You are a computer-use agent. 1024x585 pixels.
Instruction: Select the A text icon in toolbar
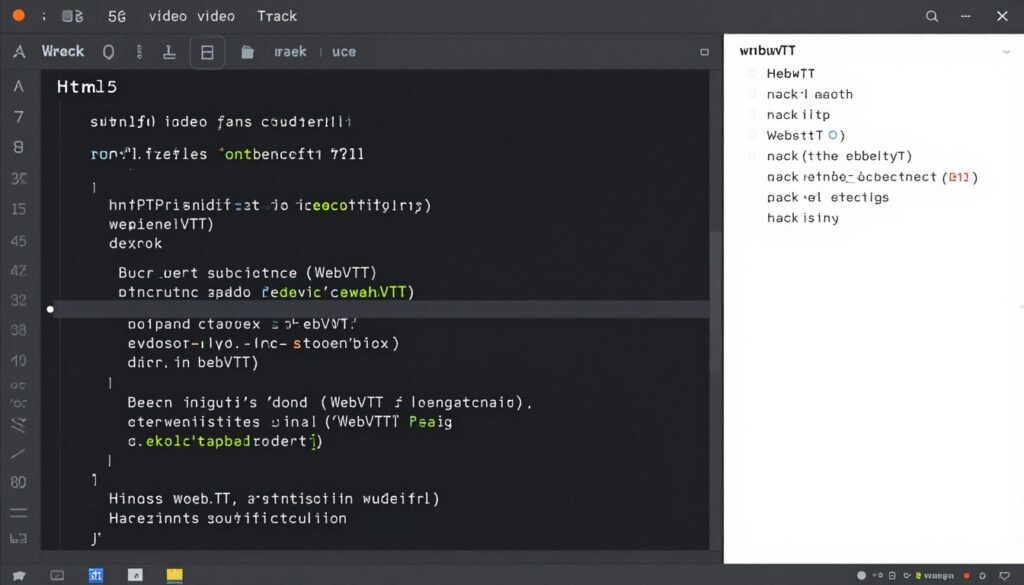[20, 52]
